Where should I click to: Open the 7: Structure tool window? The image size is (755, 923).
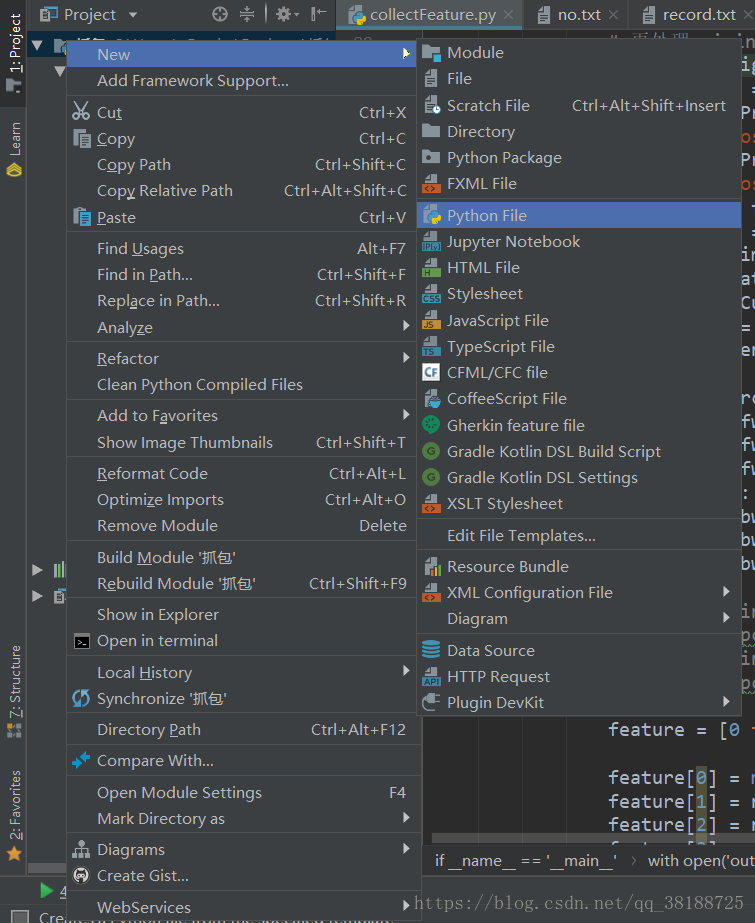(14, 691)
